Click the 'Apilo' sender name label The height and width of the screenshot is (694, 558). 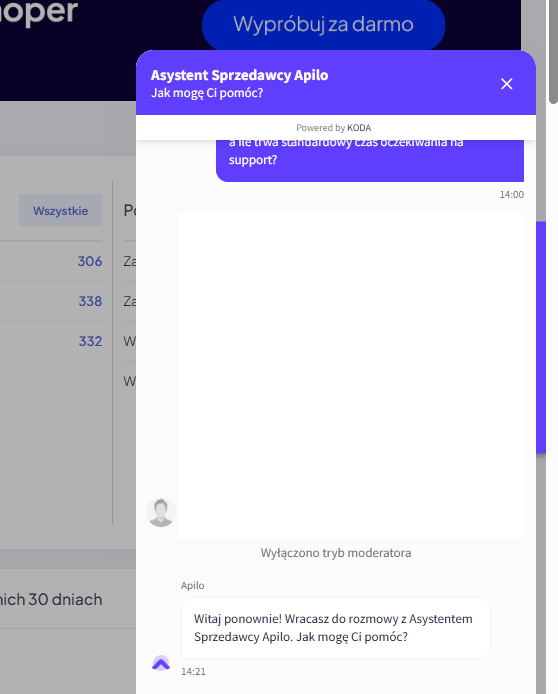[x=192, y=586]
